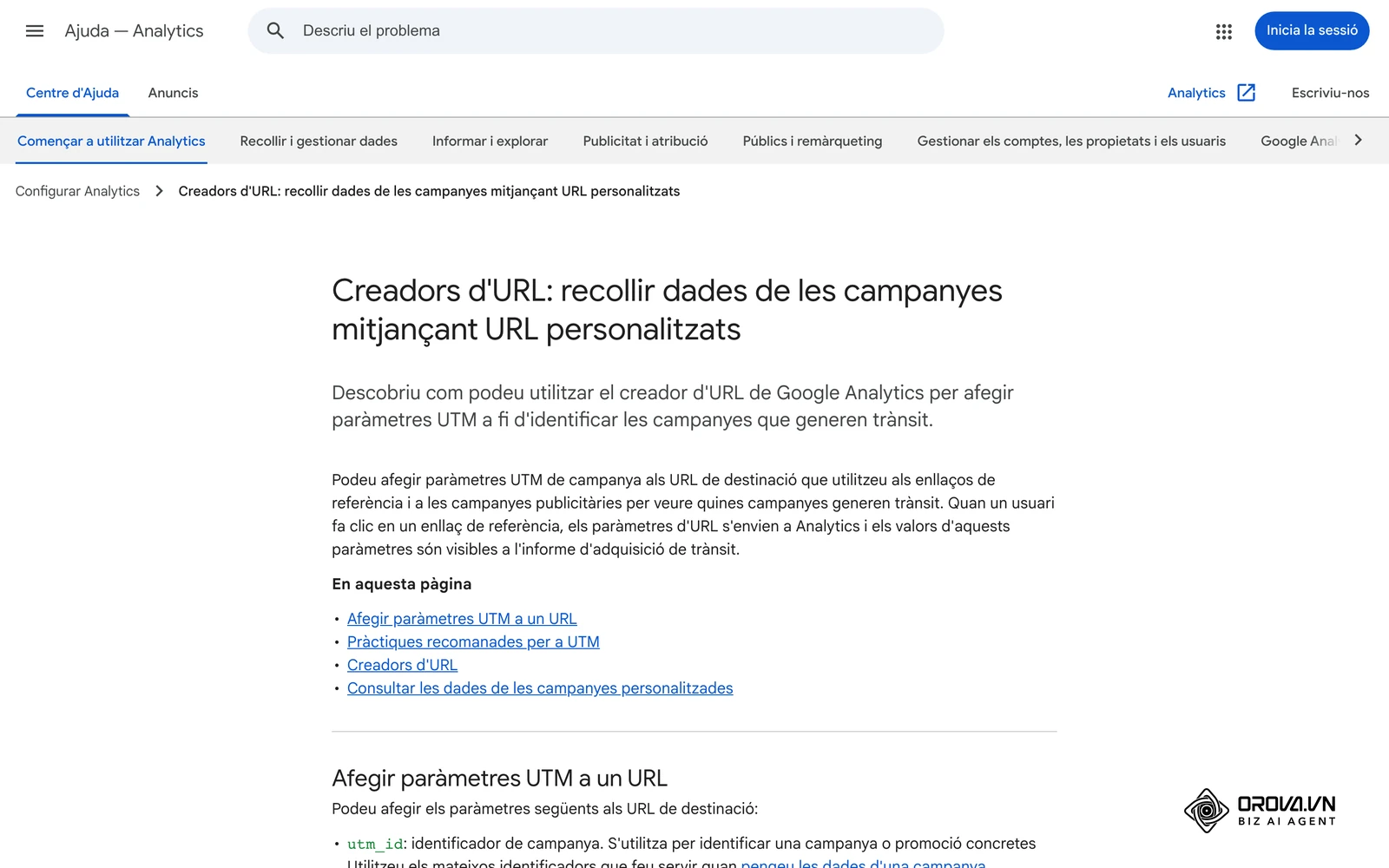Click the 'Afegir paràmetres UTM a un URL' heading
1389x868 pixels.
499,778
